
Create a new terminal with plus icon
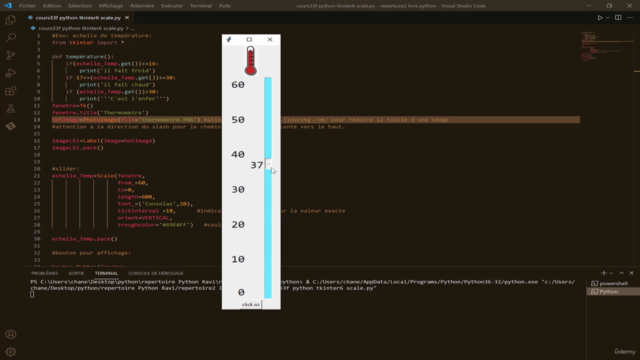pos(604,273)
